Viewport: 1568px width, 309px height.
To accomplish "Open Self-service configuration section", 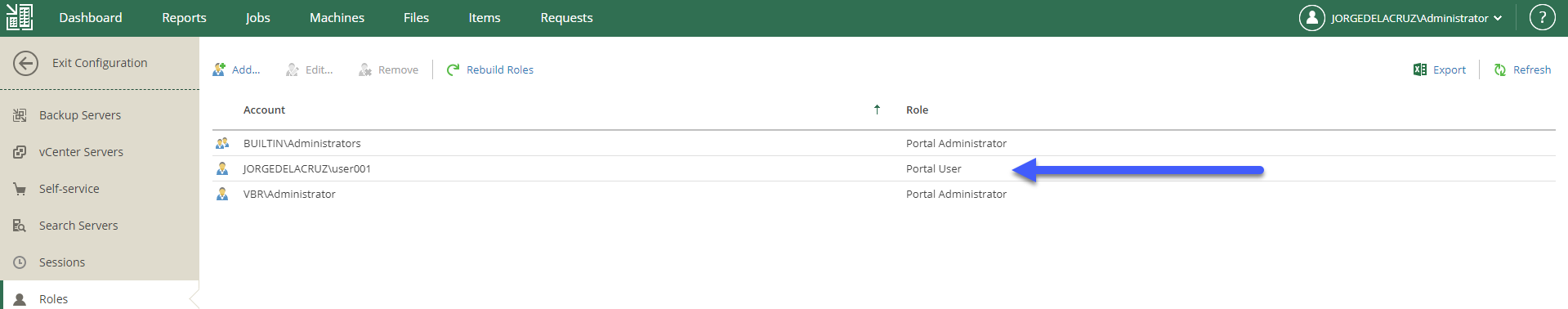I will [x=69, y=189].
